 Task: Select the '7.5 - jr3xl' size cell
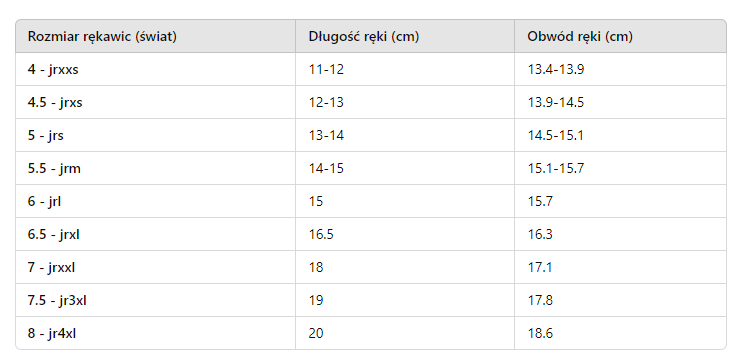(155, 300)
